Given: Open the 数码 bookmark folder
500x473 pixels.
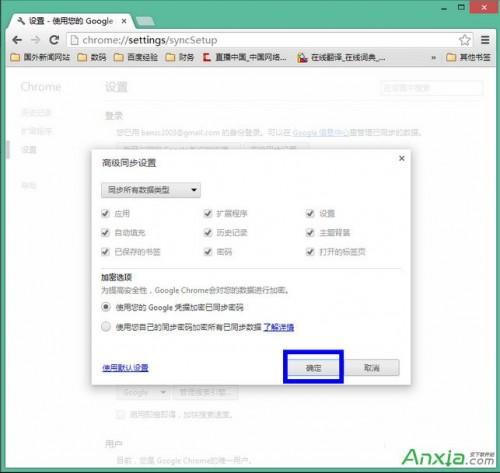Looking at the screenshot, I should (92, 57).
